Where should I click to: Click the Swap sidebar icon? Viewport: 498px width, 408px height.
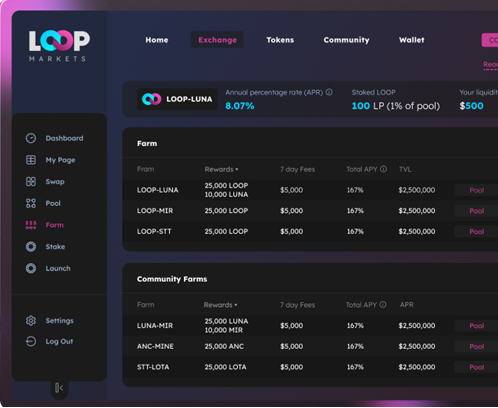point(31,182)
